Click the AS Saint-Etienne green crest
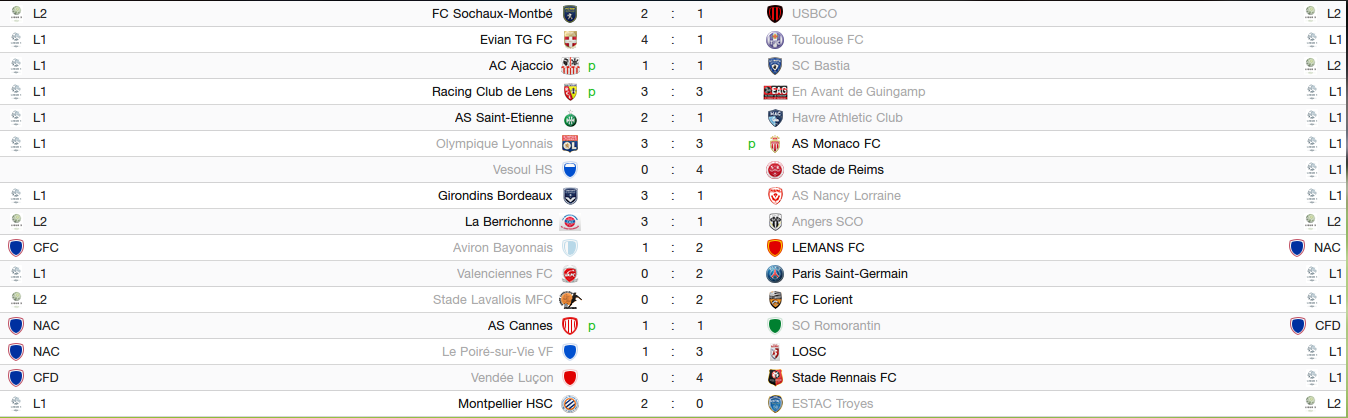The width and height of the screenshot is (1348, 418). 570,118
